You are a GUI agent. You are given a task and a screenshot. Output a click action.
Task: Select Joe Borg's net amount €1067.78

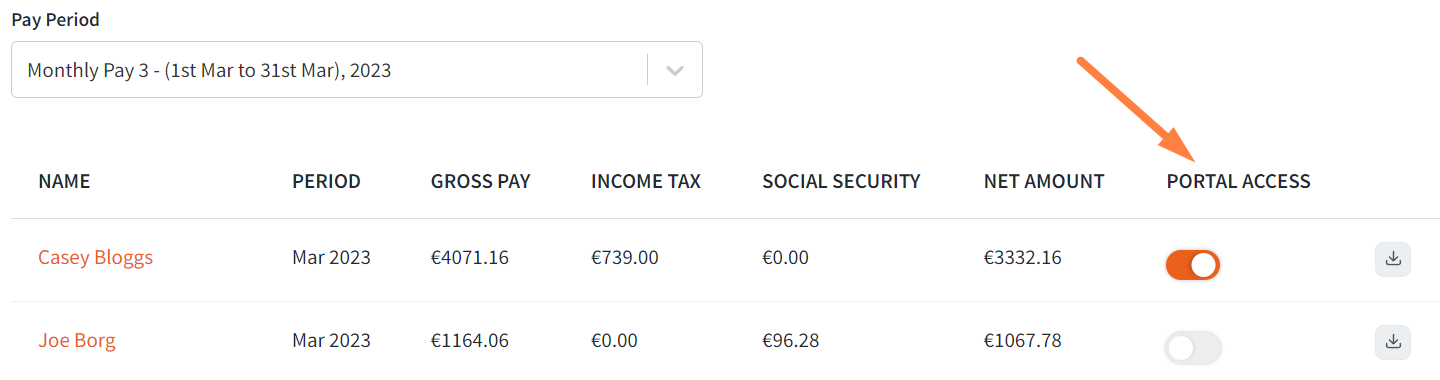coord(1023,341)
